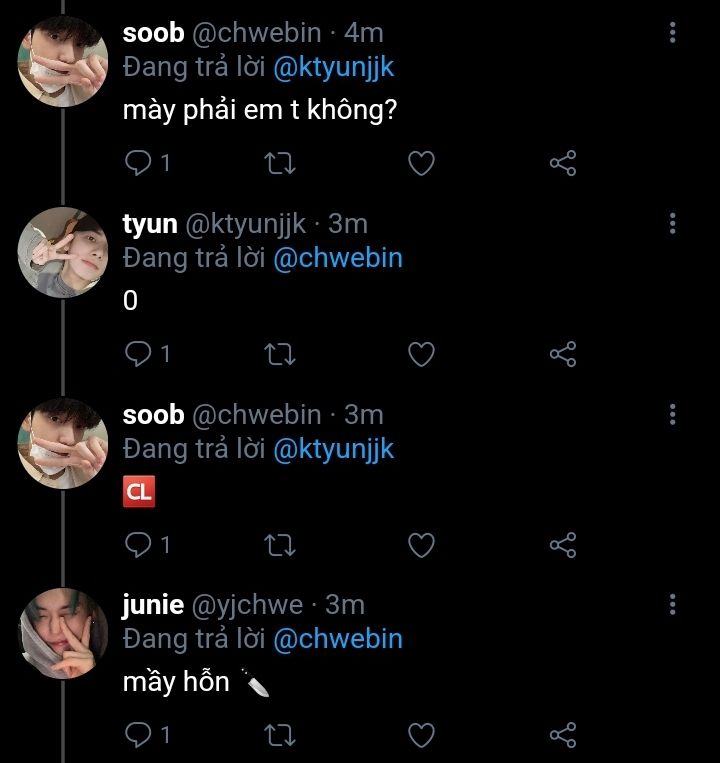Retweet soob's CL emoji tweet

point(279,544)
